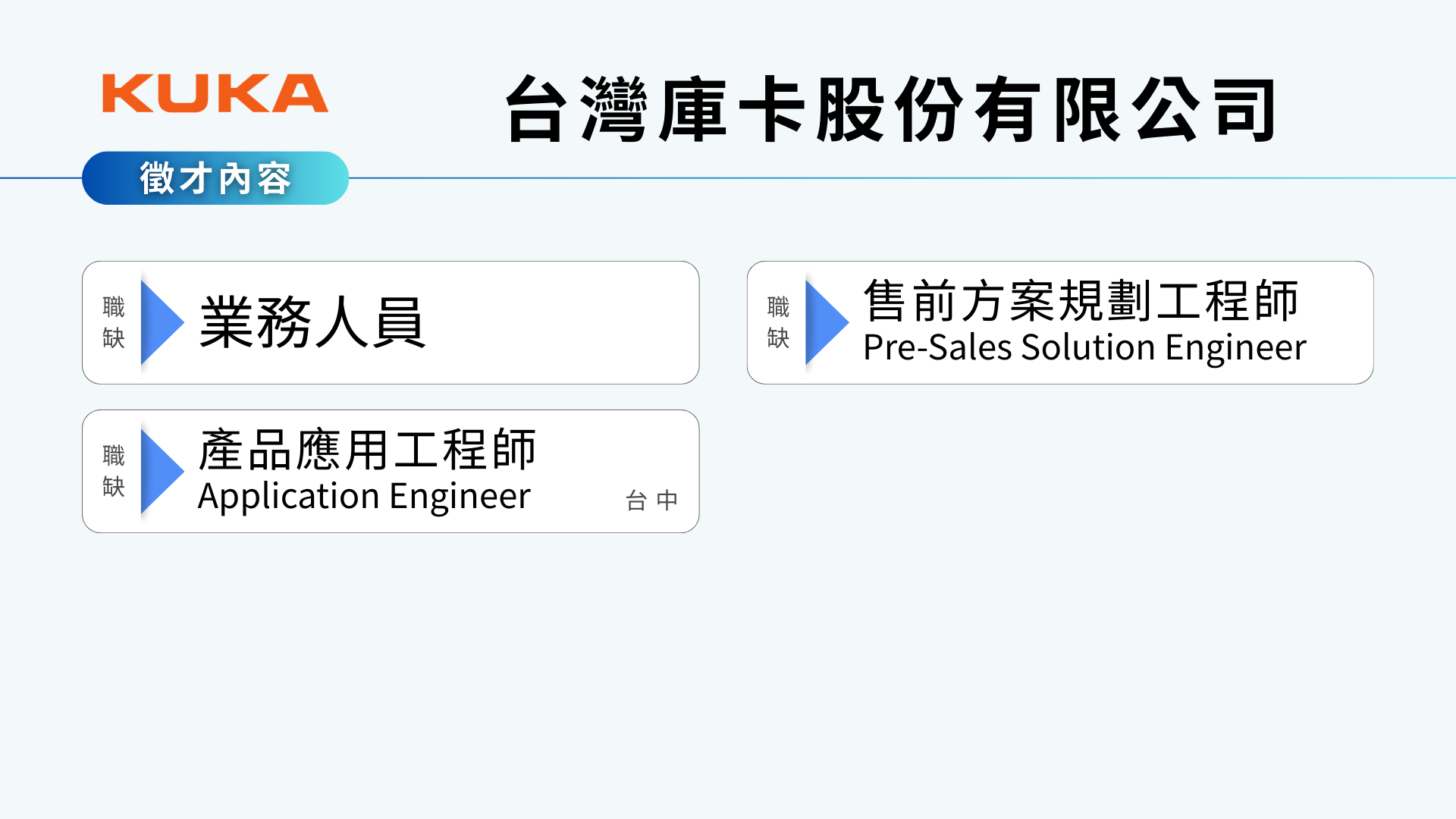Click 股份 in the company title

click(x=890, y=110)
